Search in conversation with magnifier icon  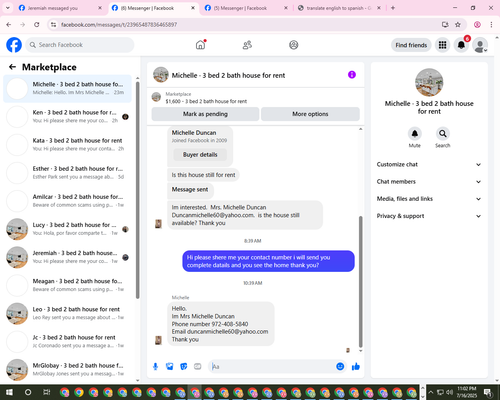pyautogui.click(x=443, y=134)
